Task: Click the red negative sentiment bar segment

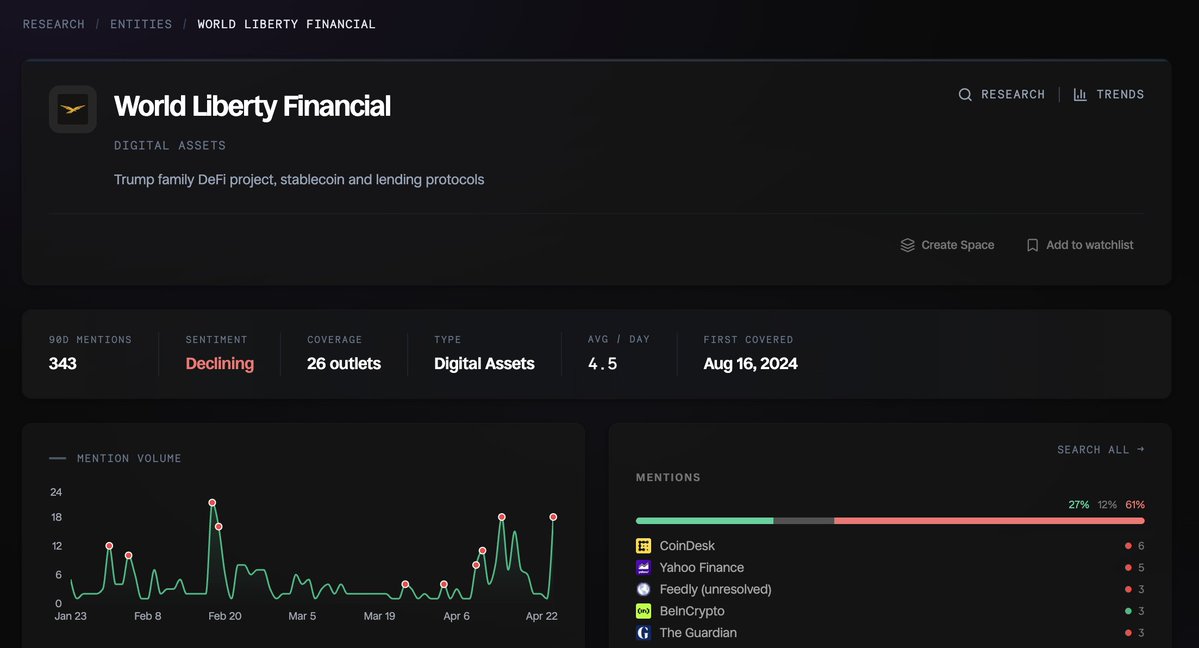Action: point(989,520)
